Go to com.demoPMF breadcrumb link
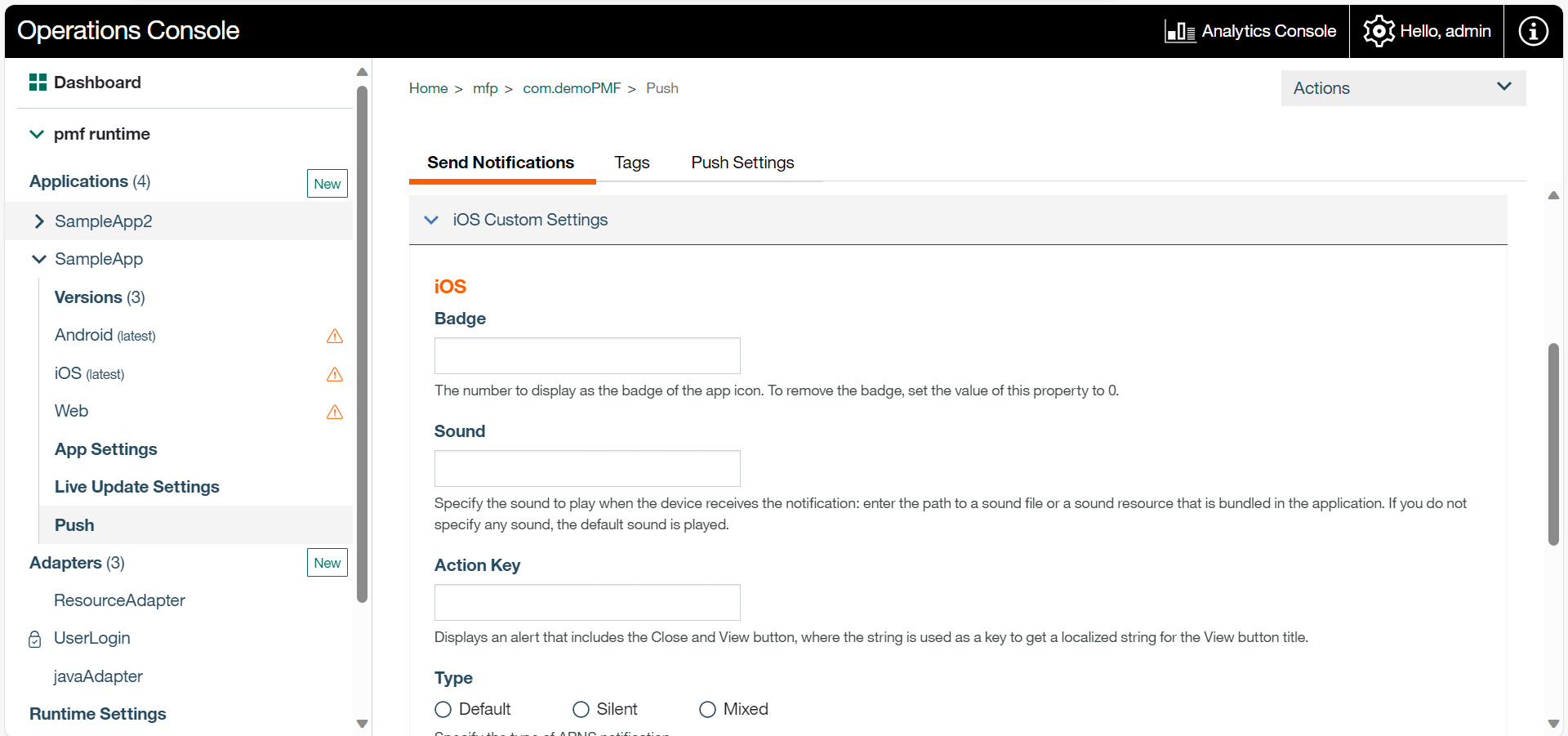 pyautogui.click(x=572, y=88)
